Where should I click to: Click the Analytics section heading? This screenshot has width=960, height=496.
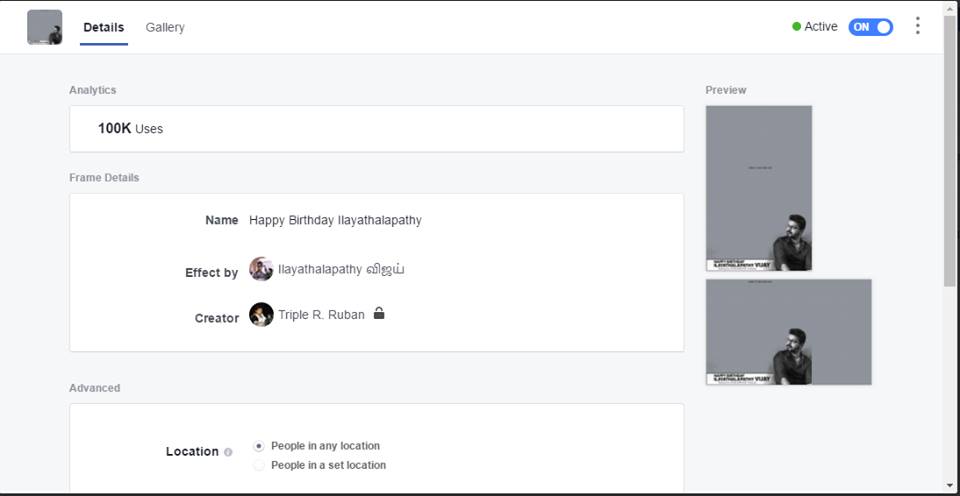pos(92,90)
